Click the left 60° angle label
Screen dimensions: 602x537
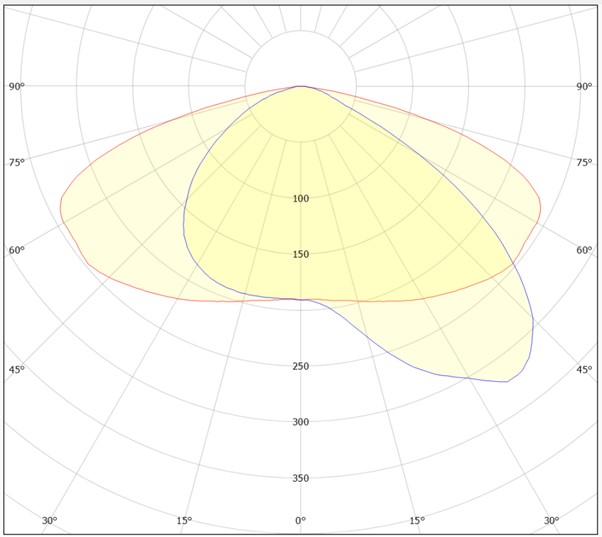(x=17, y=250)
